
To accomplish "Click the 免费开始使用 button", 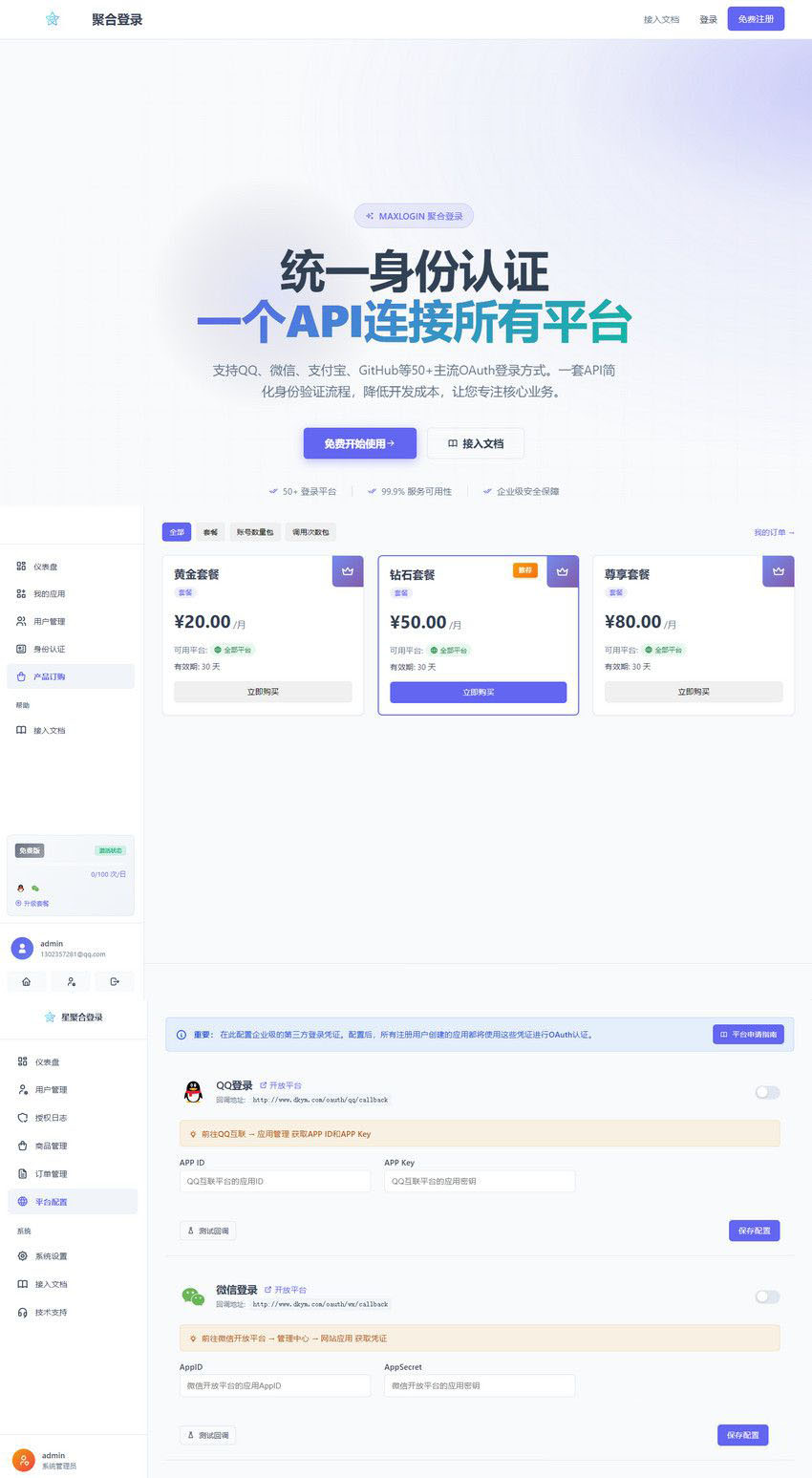I will click(x=359, y=443).
